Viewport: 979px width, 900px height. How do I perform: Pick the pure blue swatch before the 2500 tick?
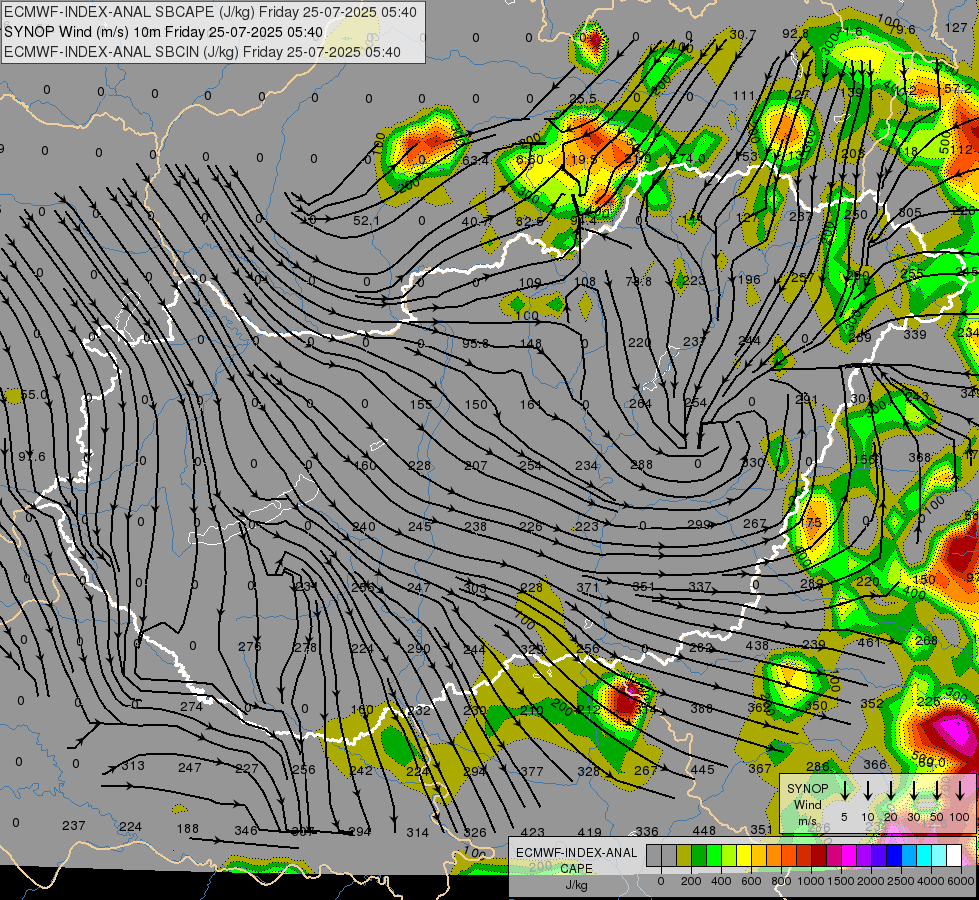click(893, 855)
